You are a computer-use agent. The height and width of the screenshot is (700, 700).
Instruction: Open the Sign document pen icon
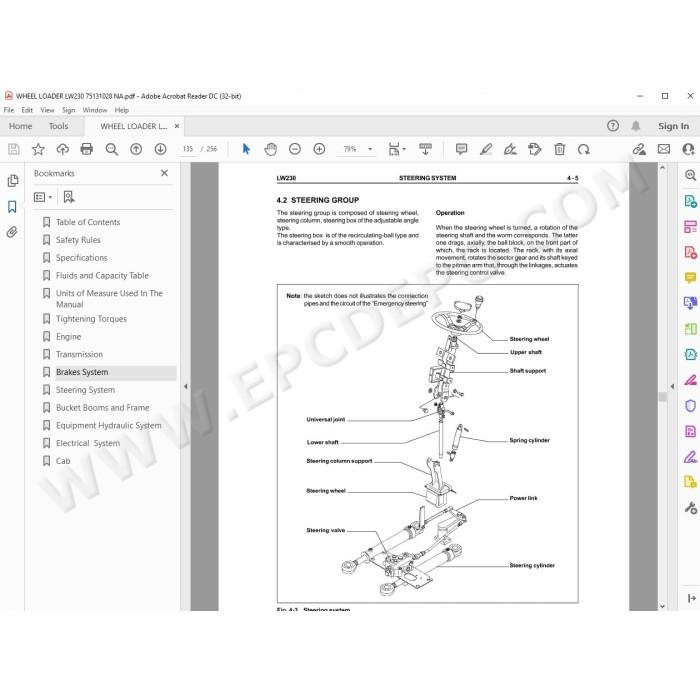tap(510, 149)
